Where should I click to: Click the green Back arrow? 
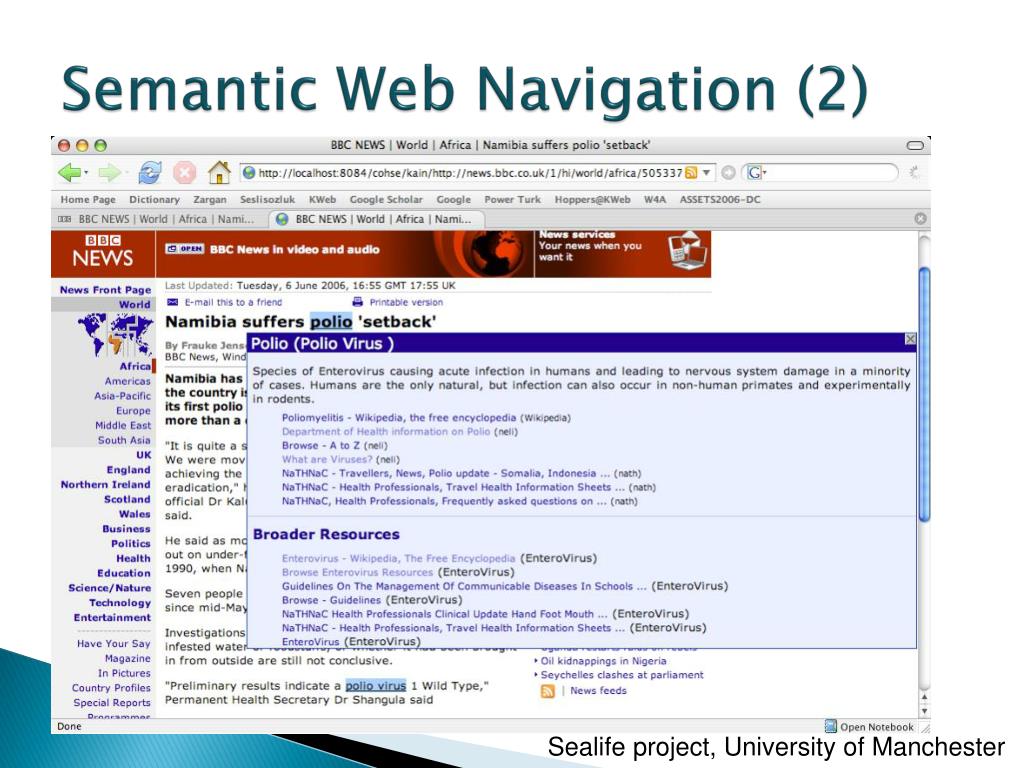pos(69,173)
